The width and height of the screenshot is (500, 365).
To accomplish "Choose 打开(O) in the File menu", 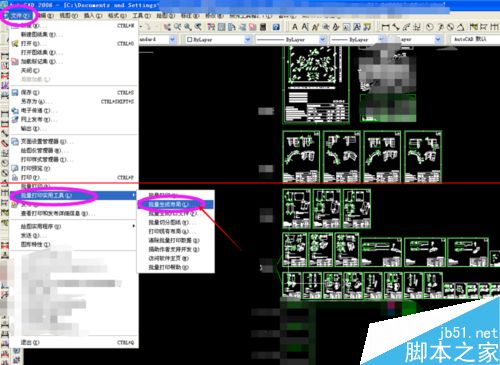I will pos(73,43).
